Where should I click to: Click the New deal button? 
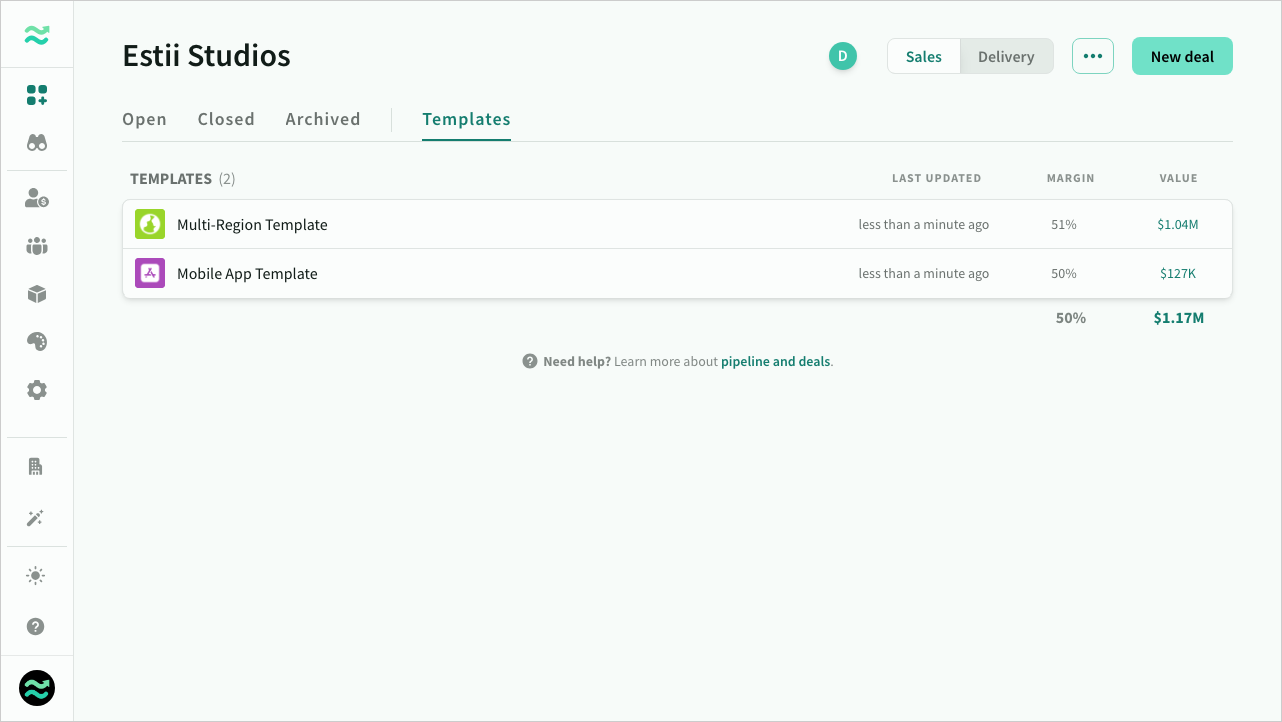tap(1182, 56)
